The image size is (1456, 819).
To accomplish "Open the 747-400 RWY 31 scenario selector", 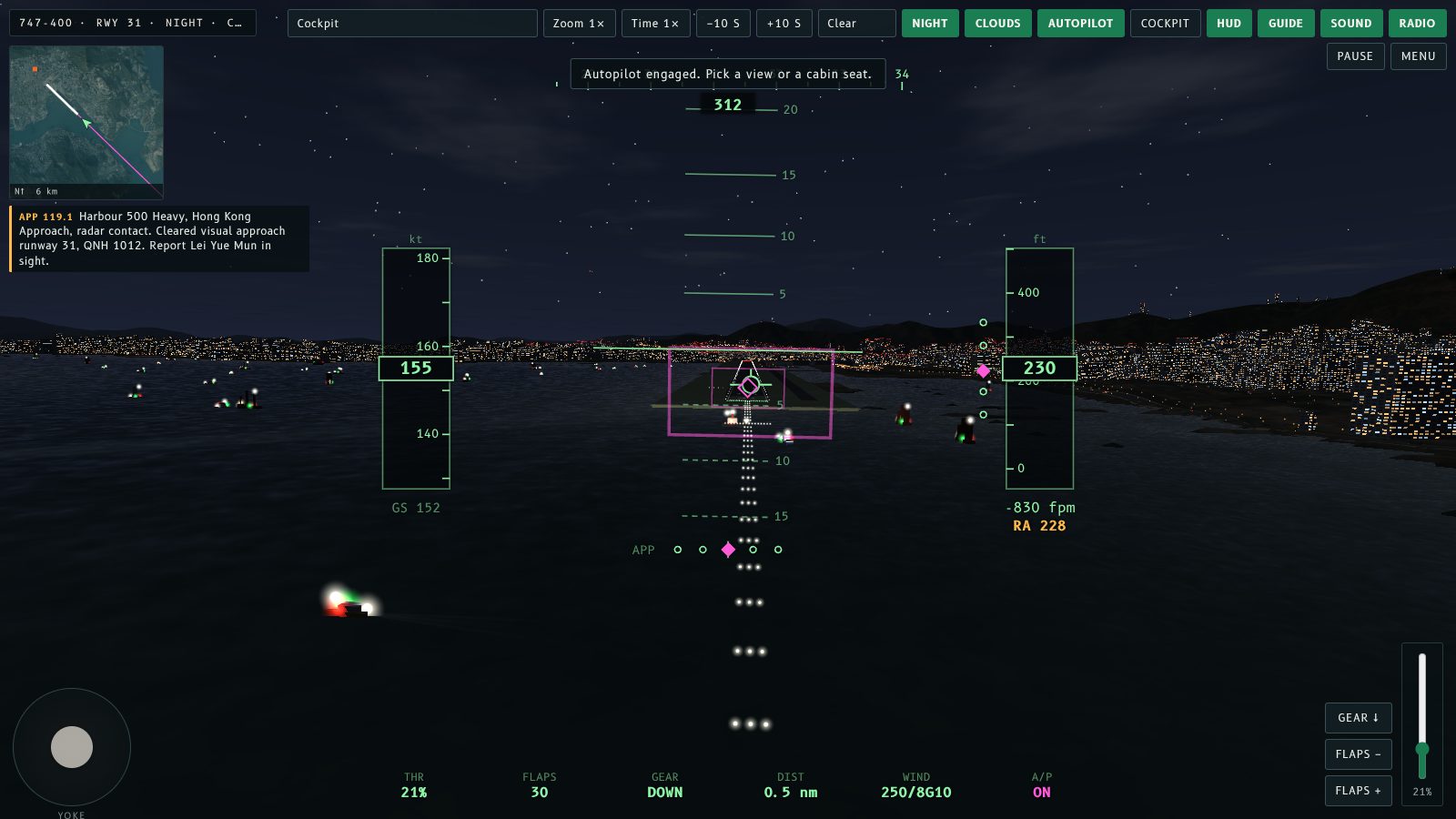I will 133,23.
